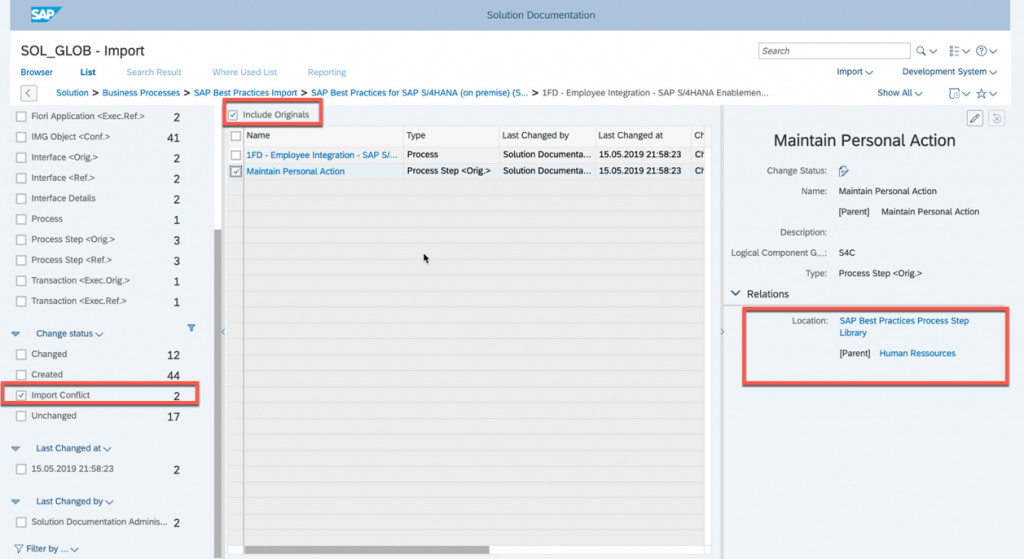Open the Maintain Personal Action link
This screenshot has width=1024, height=559.
click(295, 171)
